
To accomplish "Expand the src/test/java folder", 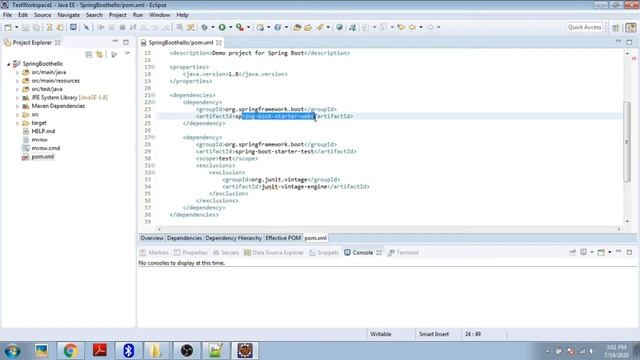I will [17, 89].
